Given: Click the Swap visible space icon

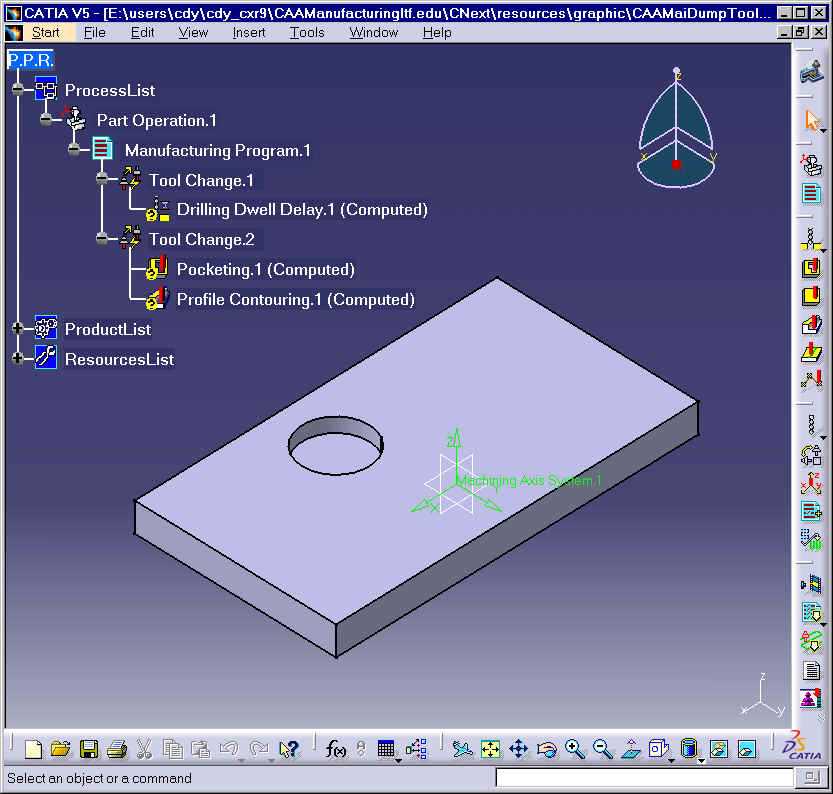Looking at the screenshot, I should 746,749.
